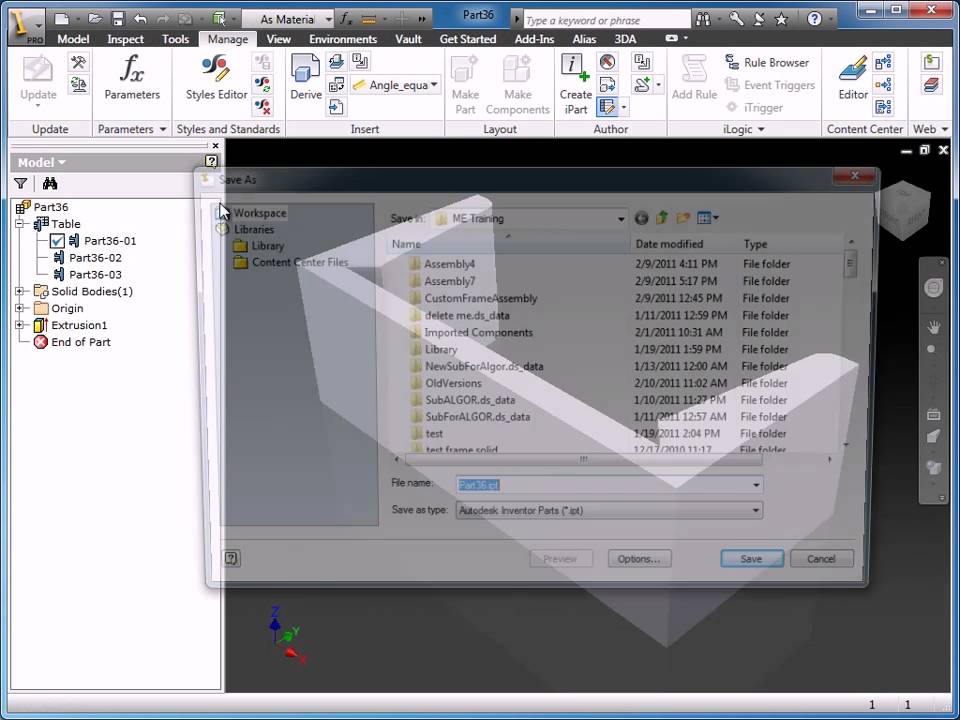Click the Save icon in quick access toolbar

118,19
